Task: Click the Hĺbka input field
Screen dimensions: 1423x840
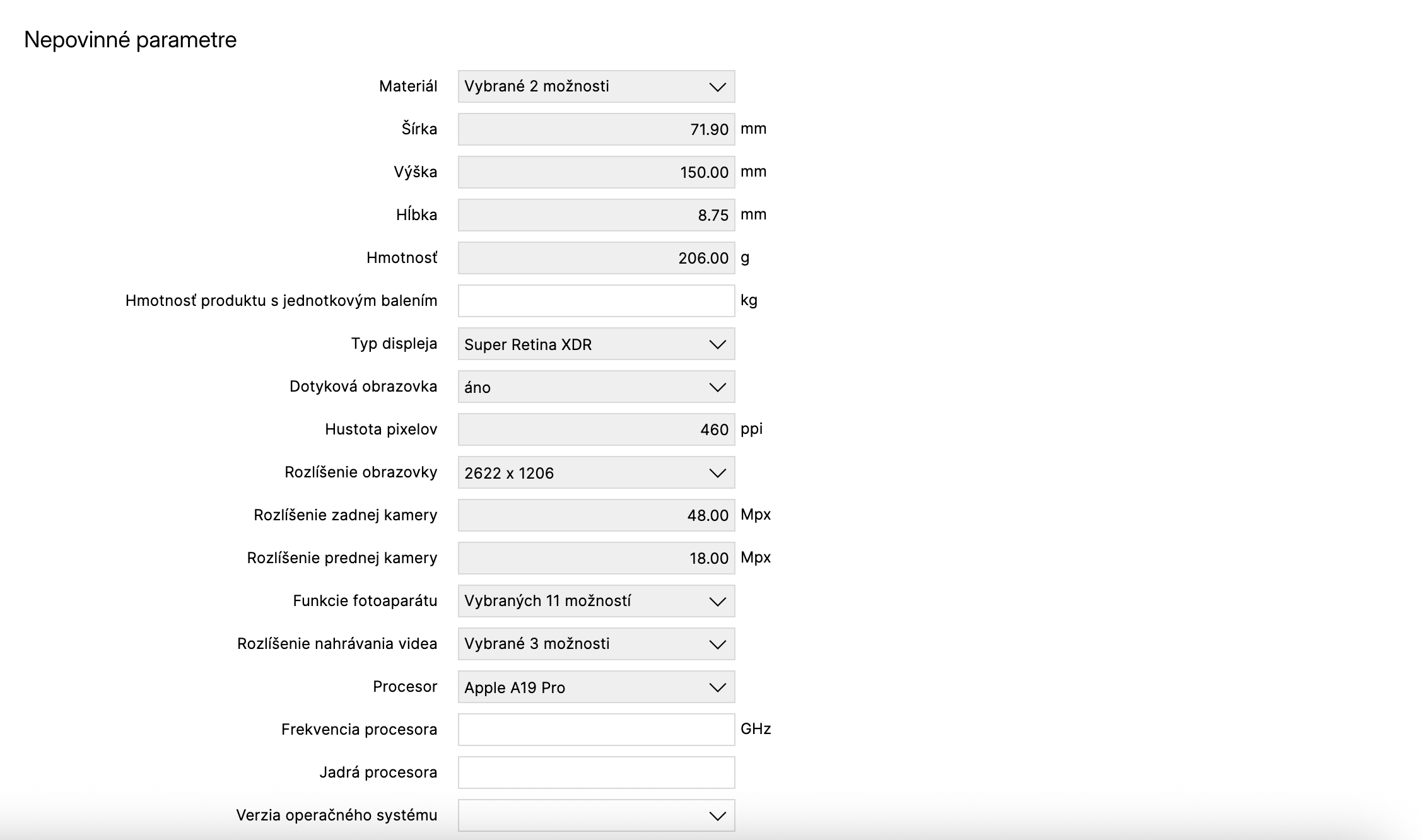Action: (595, 215)
